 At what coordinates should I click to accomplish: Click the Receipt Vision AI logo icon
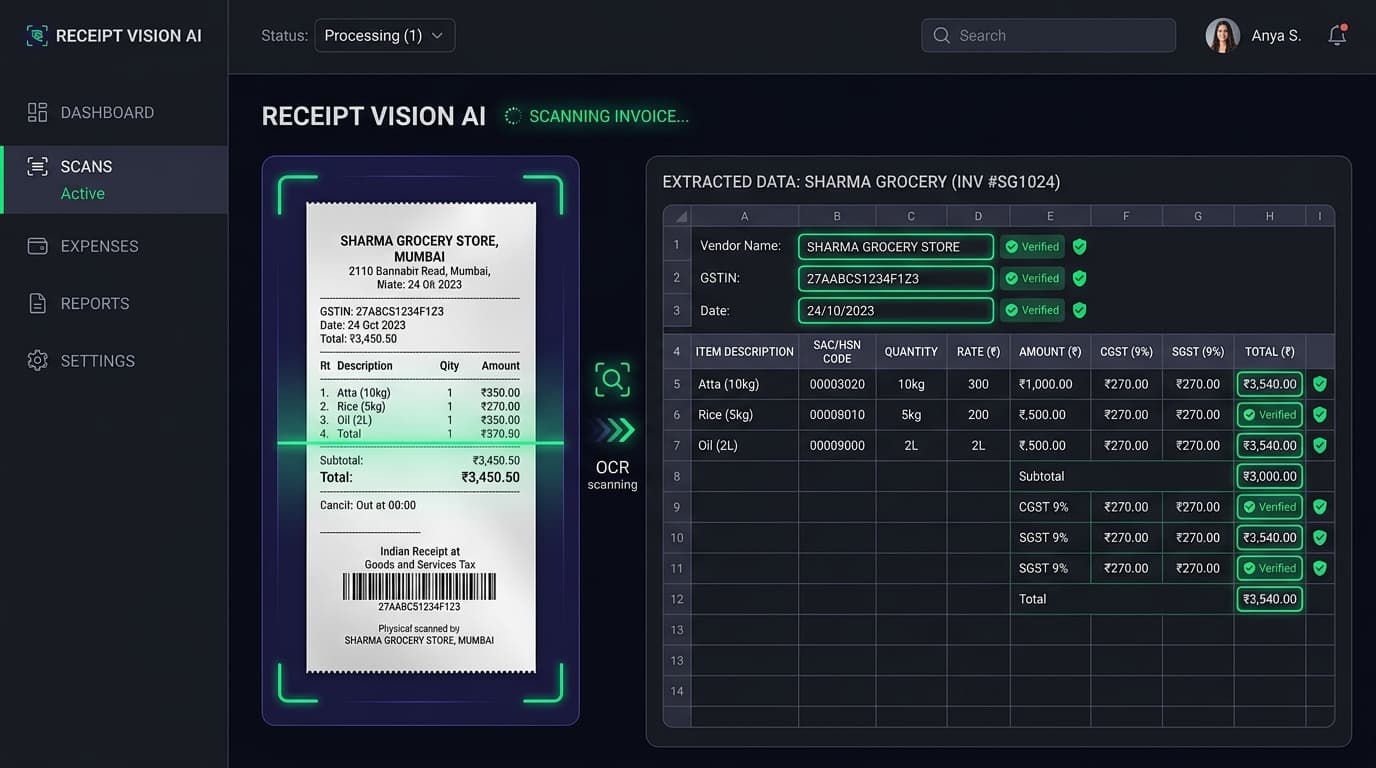(37, 36)
